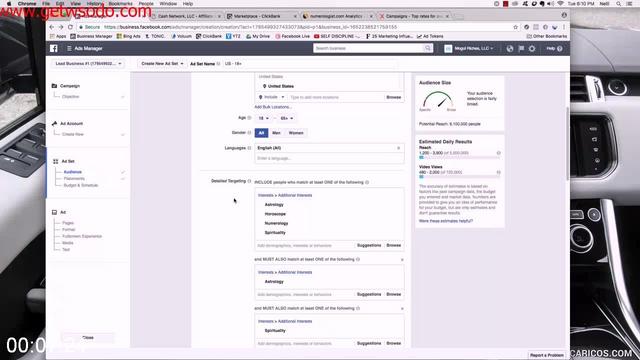The height and width of the screenshot is (360, 640).
Task: Click the Close button in sidebar
Action: (x=88, y=338)
